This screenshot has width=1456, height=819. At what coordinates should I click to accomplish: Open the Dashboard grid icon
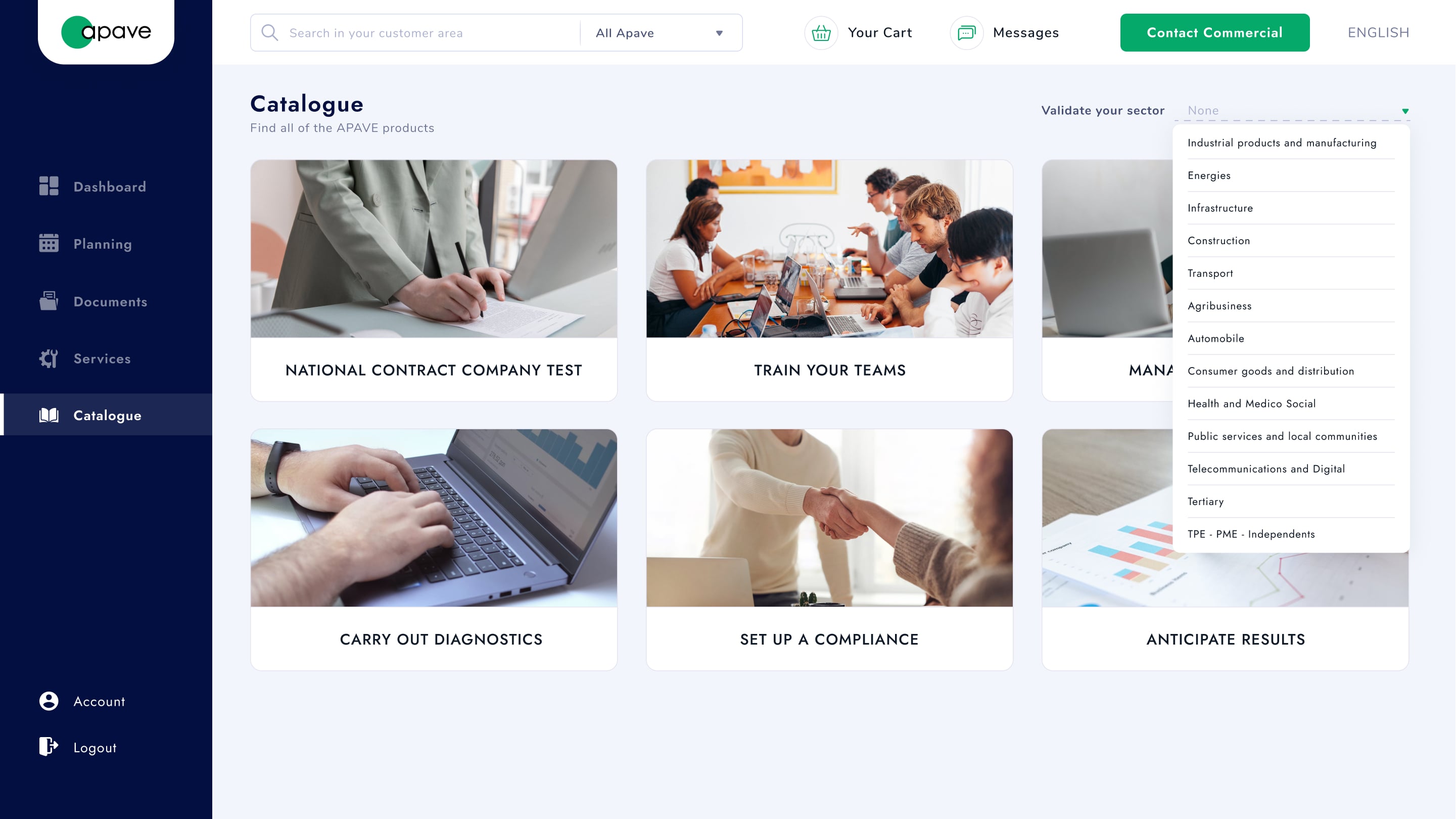tap(49, 186)
